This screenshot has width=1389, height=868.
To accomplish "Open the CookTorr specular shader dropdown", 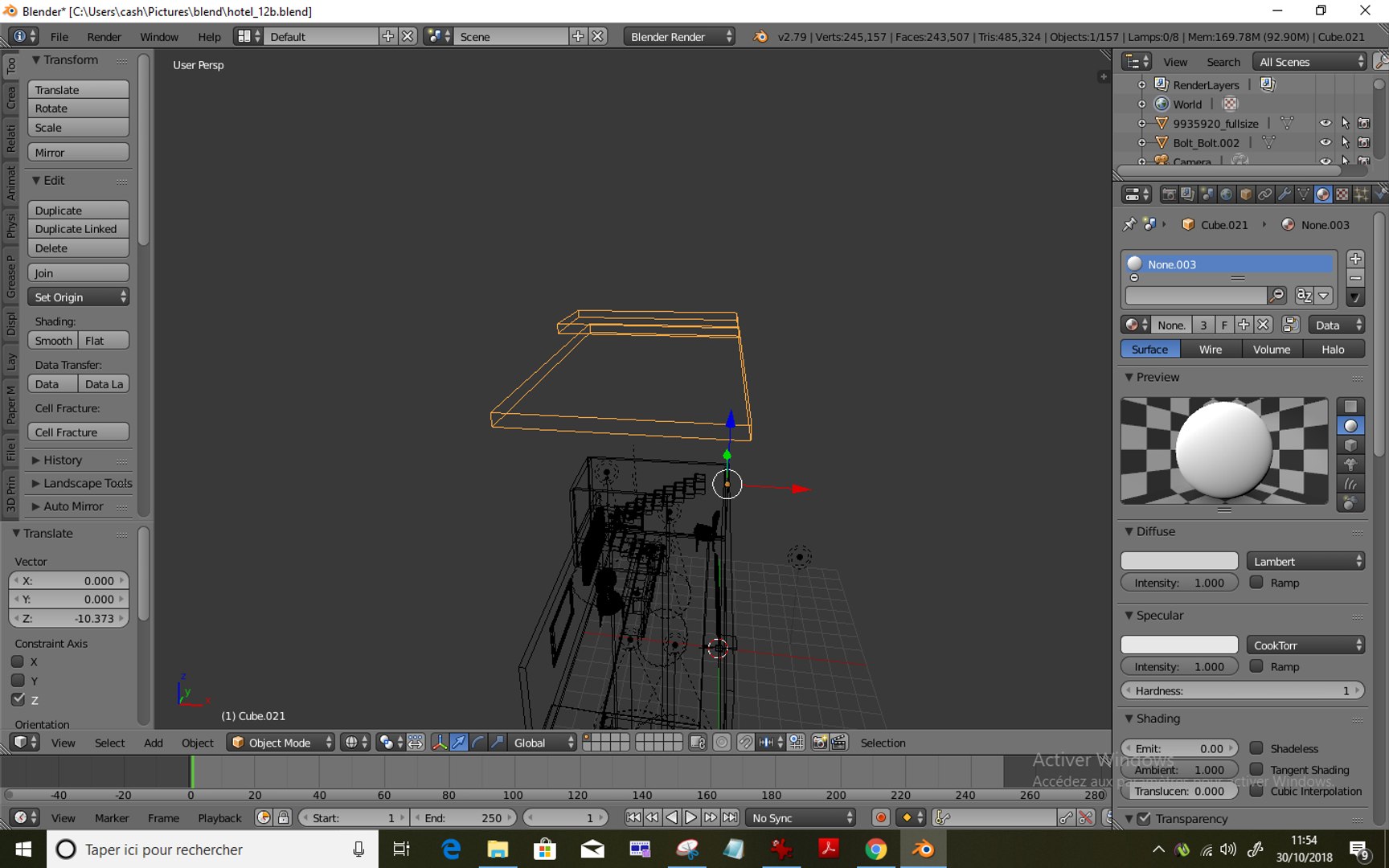I will 1305,645.
